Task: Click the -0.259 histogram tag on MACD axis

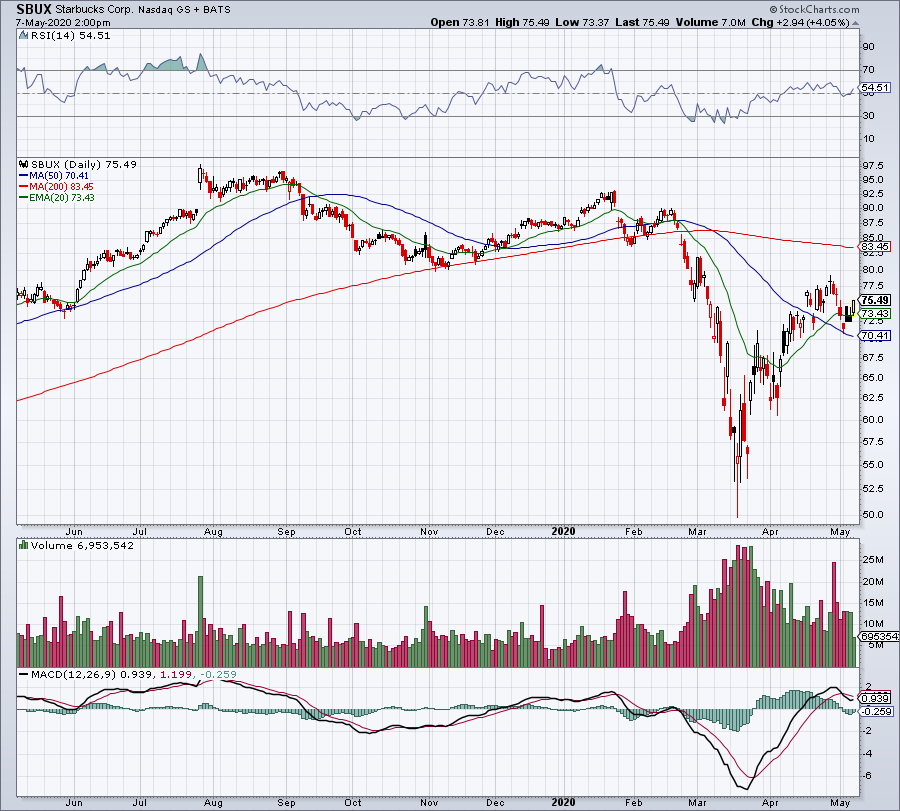Action: [876, 712]
